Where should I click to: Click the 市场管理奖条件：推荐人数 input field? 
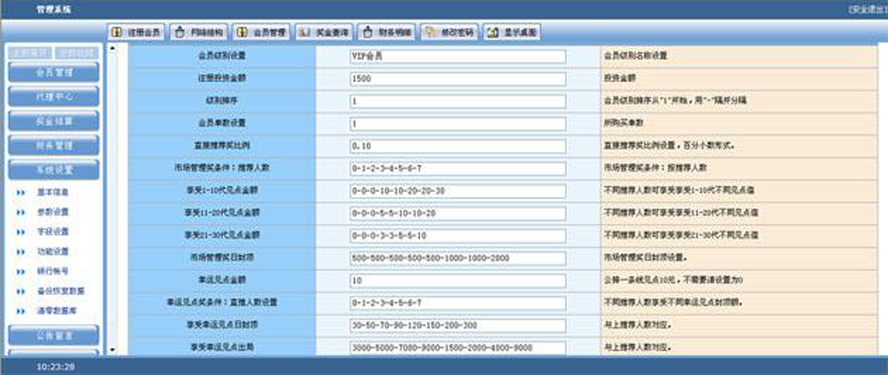point(458,169)
